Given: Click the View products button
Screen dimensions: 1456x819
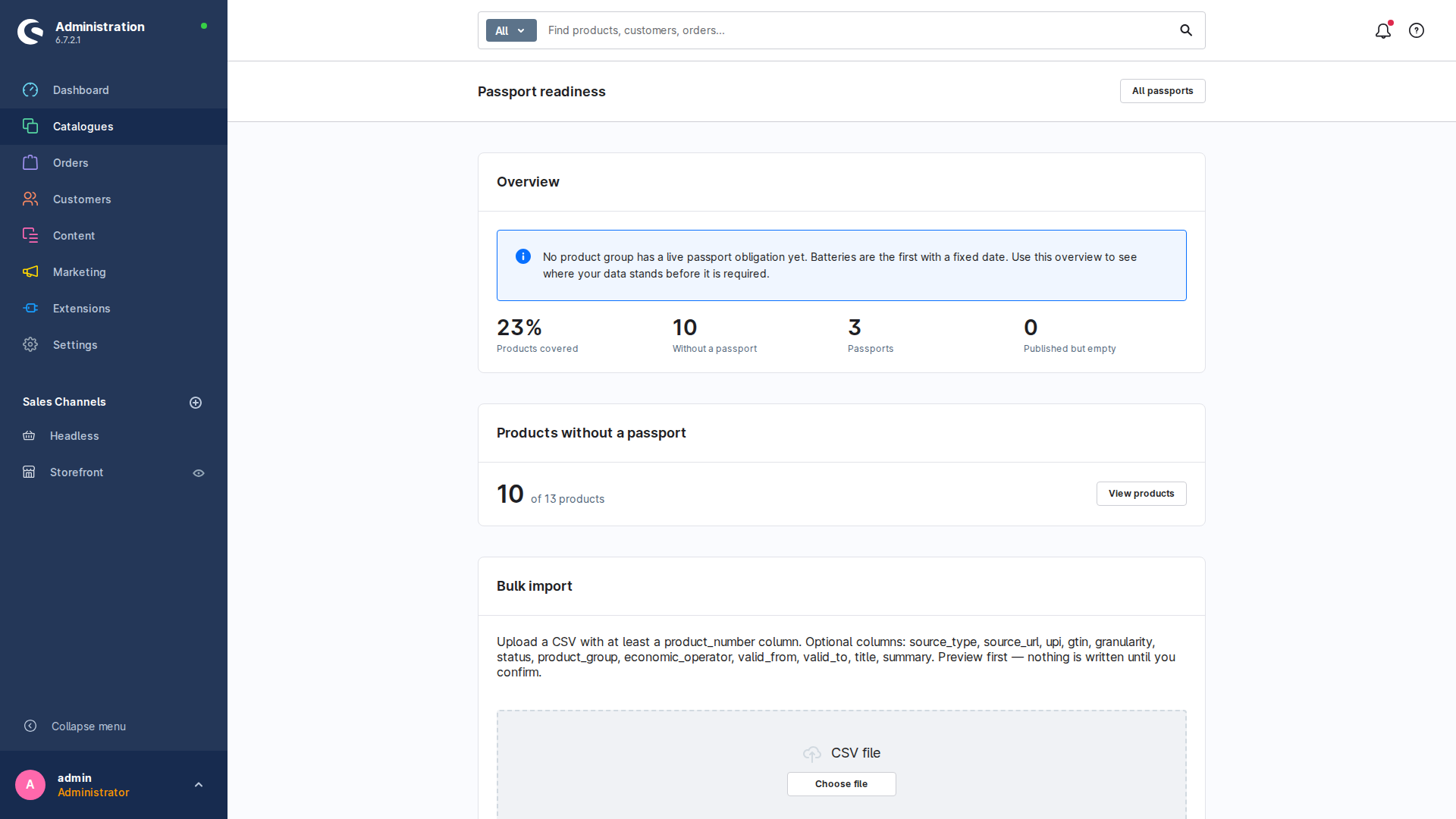Looking at the screenshot, I should pyautogui.click(x=1141, y=494).
